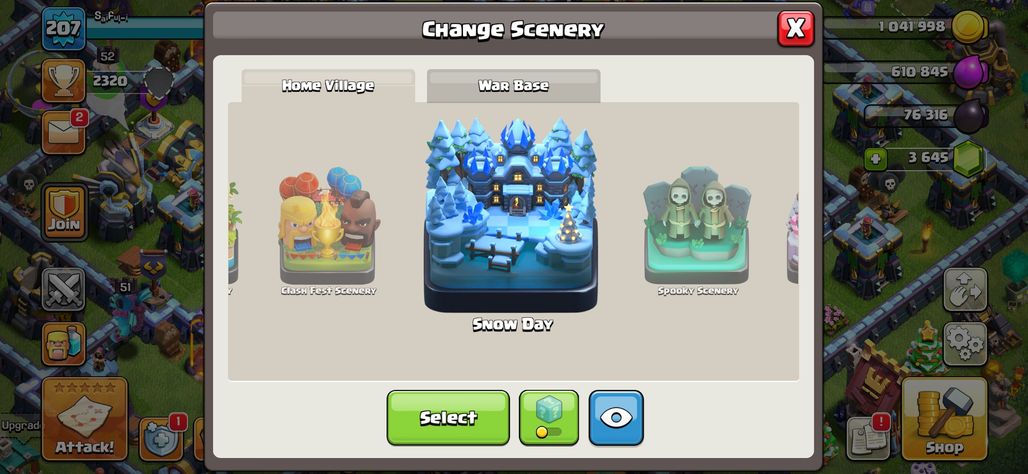This screenshot has height=474, width=1028.
Task: Toggle the random scenery dice switch
Action: point(549,418)
